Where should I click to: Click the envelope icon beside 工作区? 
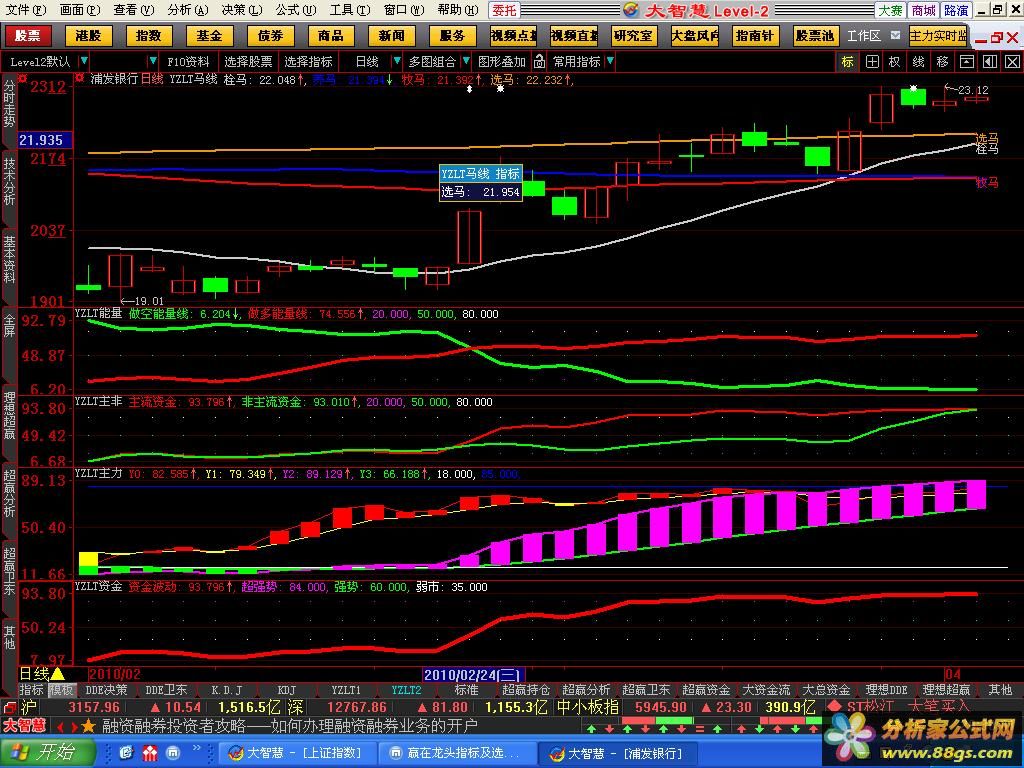click(895, 35)
